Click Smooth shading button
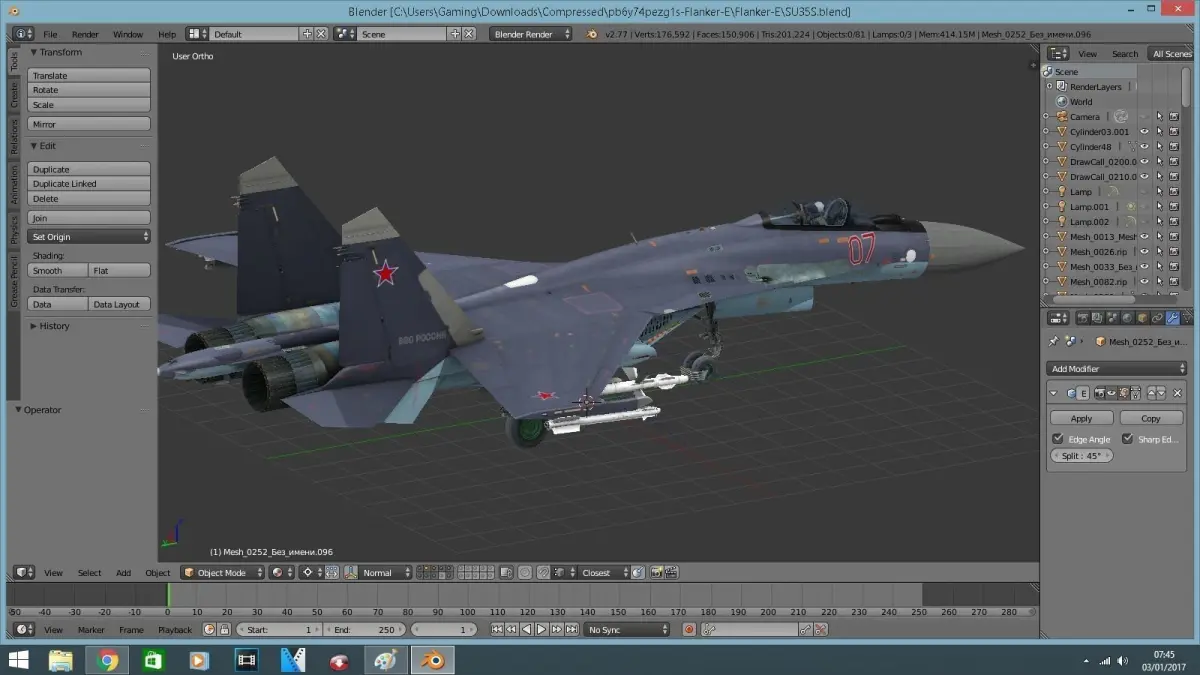 58,271
